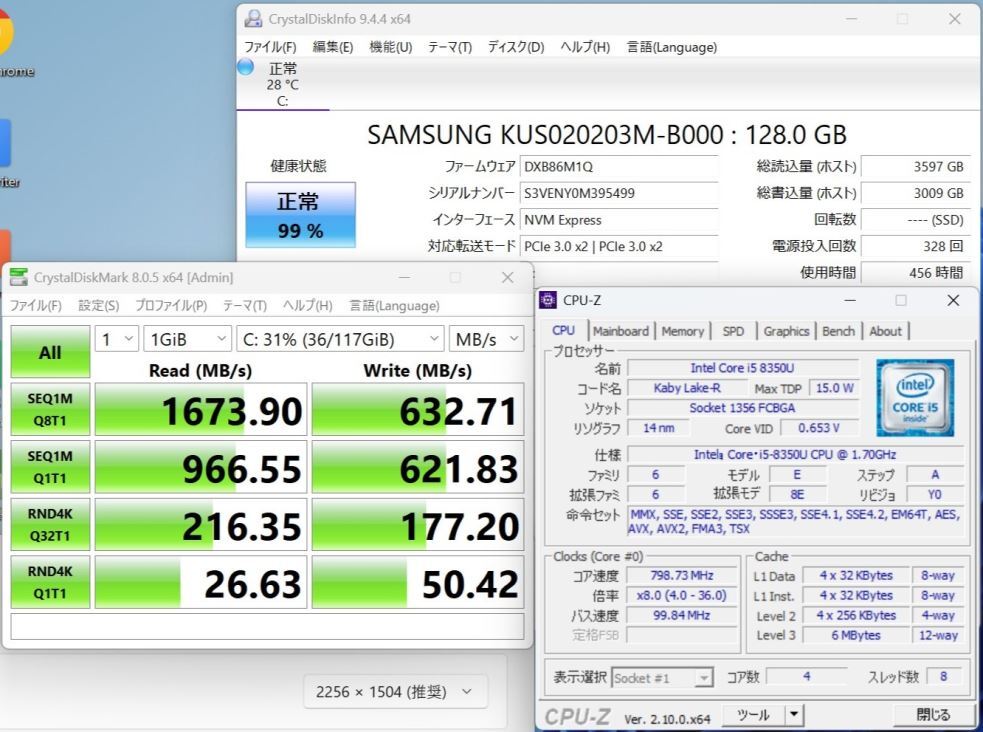The width and height of the screenshot is (983, 732).
Task: Click the total host reads value 3597 GB
Action: click(915, 166)
